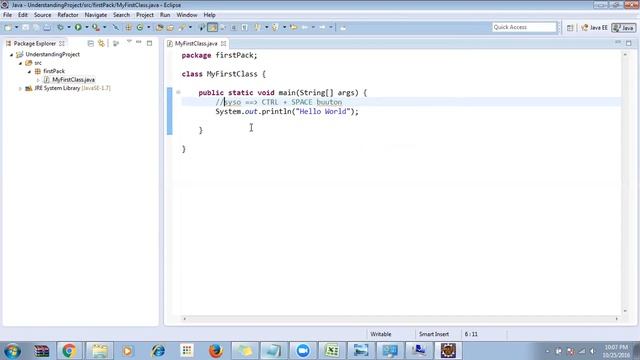Open the Edit menu
The height and width of the screenshot is (360, 640).
pyautogui.click(x=23, y=15)
